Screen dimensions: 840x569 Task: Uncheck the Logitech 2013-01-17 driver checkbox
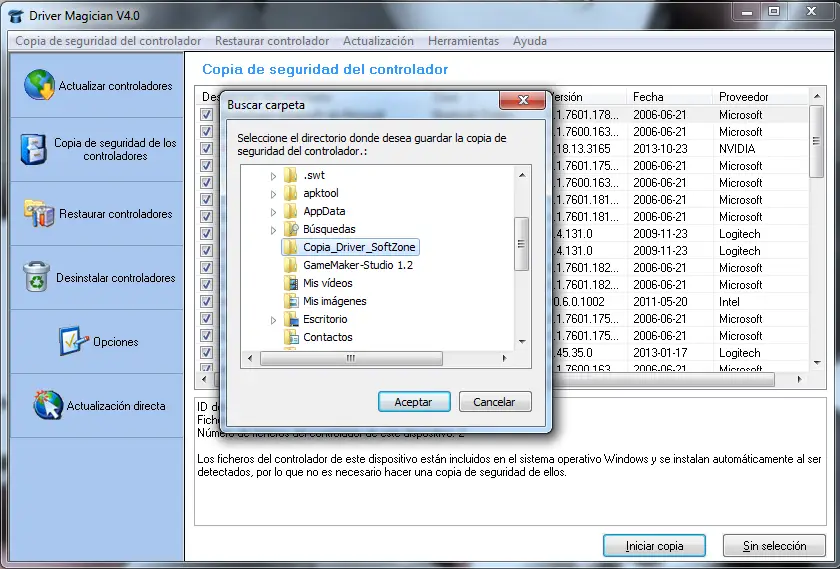(206, 353)
